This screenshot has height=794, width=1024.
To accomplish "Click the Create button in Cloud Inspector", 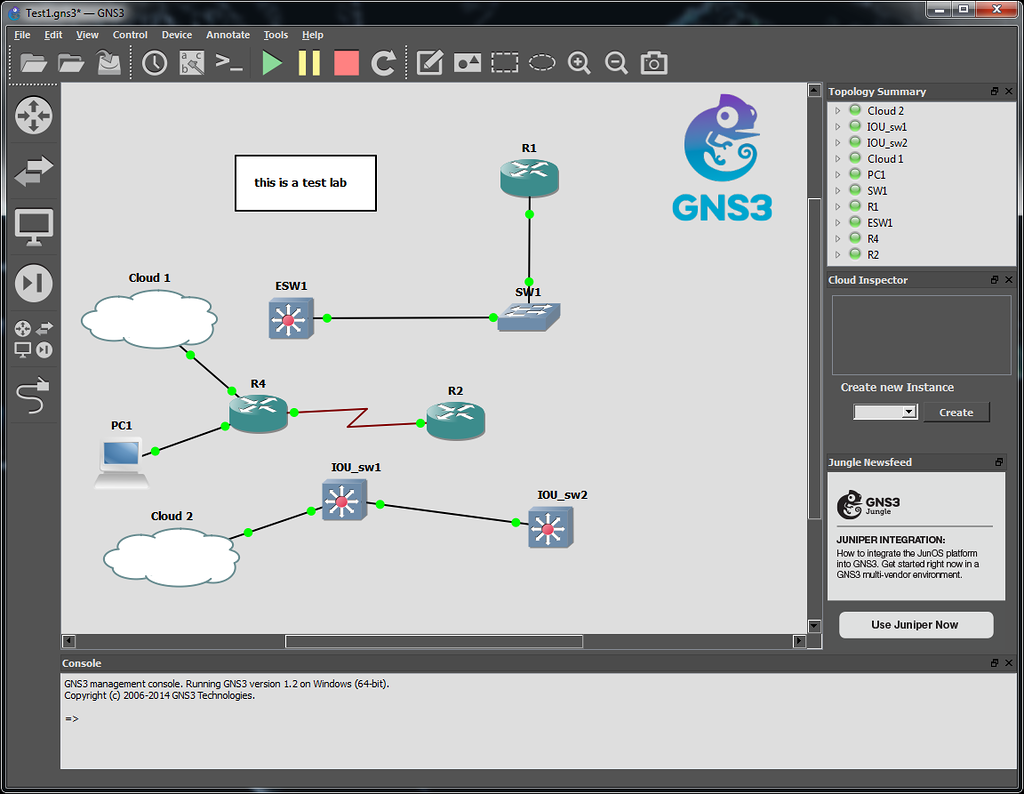I will [x=956, y=412].
